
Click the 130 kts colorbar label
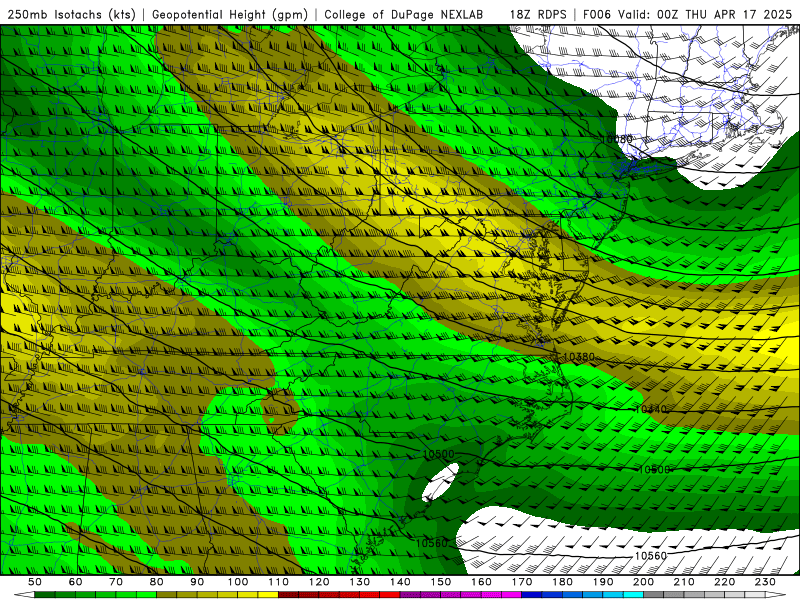(360, 582)
